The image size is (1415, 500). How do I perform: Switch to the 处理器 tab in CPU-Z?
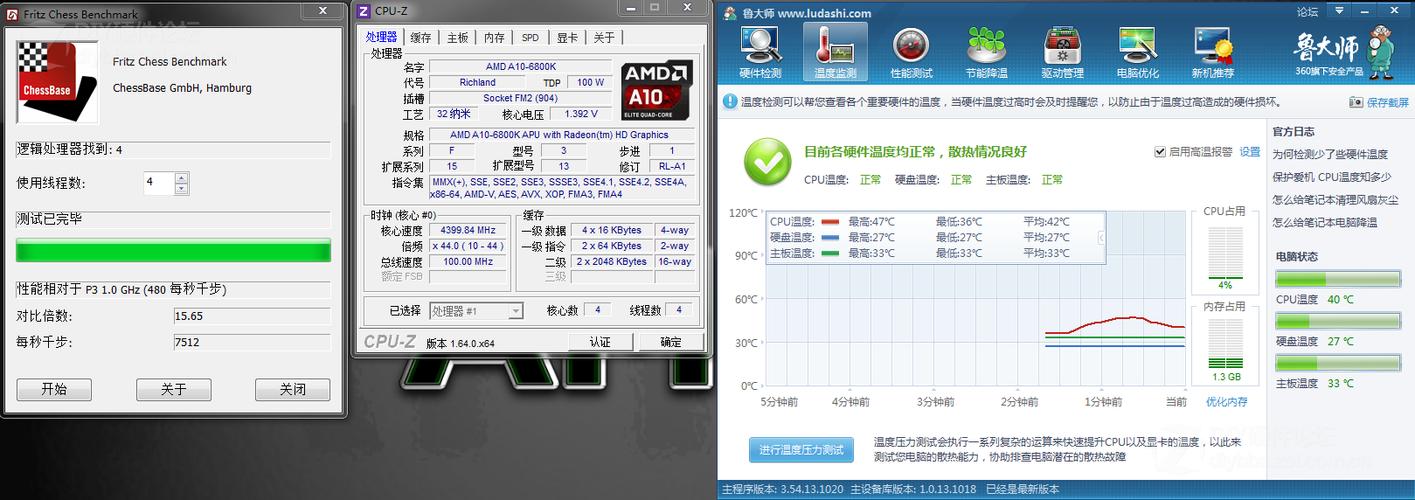382,37
